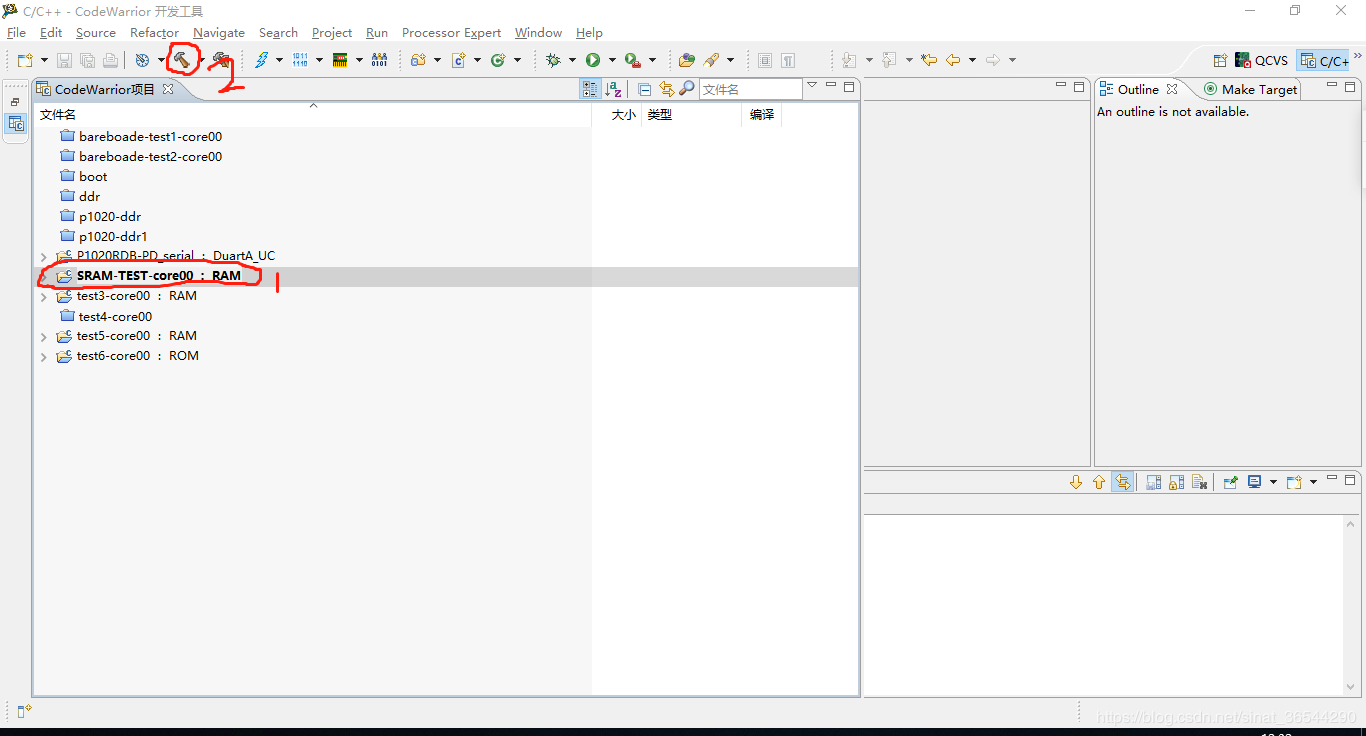This screenshot has width=1366, height=736.
Task: Click the yellow Back arrow icon
Action: (953, 60)
